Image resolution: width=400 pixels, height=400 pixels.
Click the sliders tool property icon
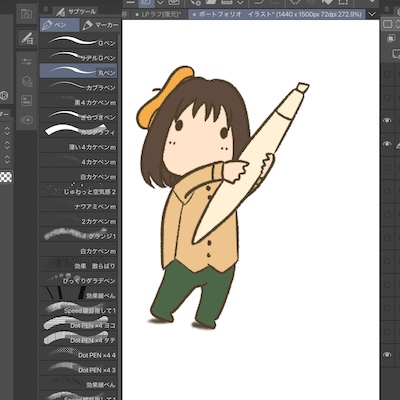(x=27, y=62)
